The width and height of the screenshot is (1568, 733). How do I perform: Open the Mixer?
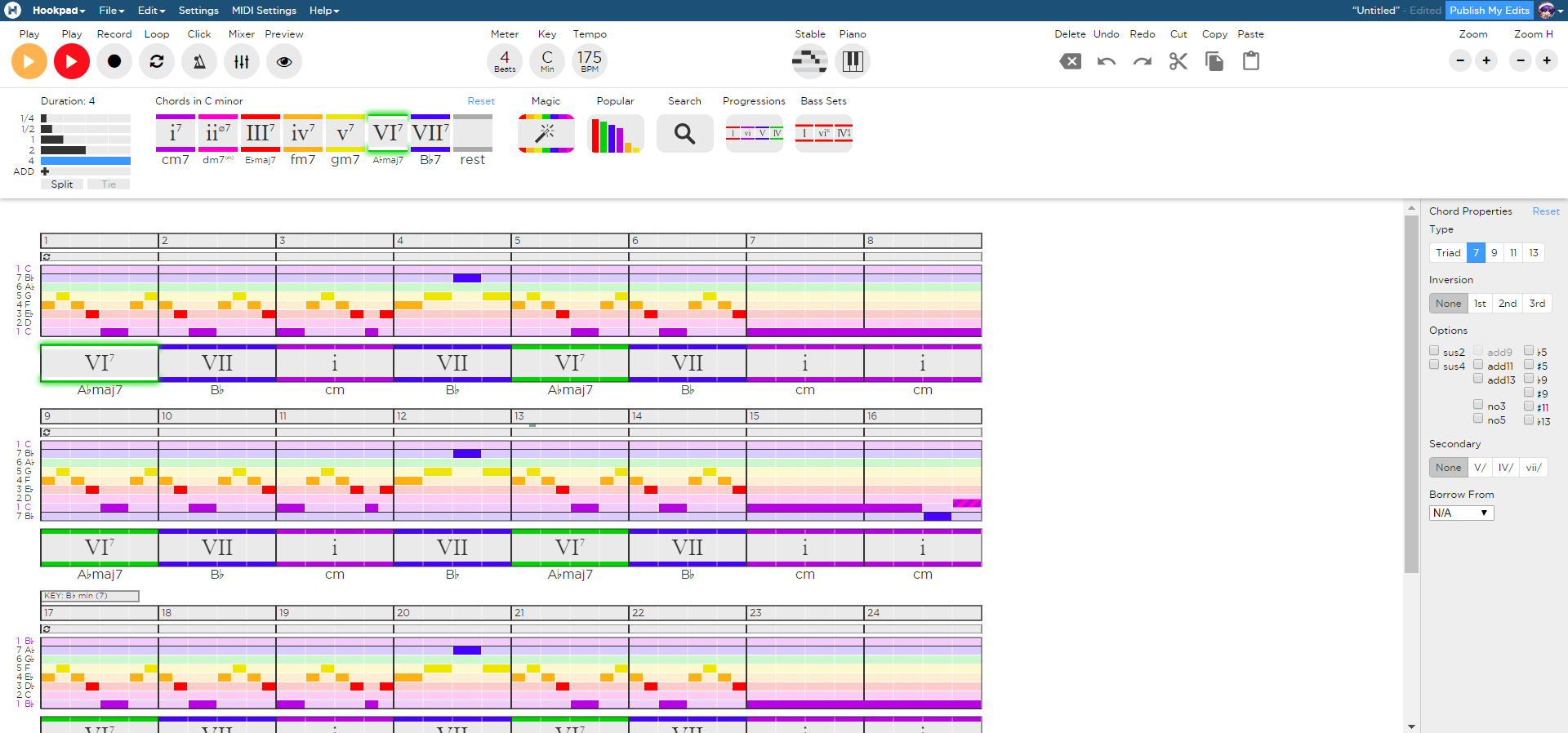[242, 61]
